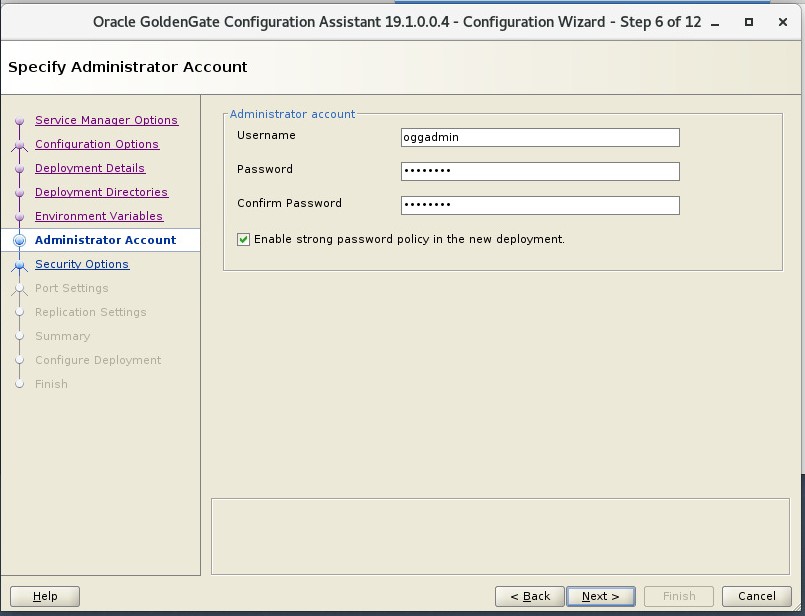
Task: Click the Service Manager Options step bullet
Action: tap(20, 121)
